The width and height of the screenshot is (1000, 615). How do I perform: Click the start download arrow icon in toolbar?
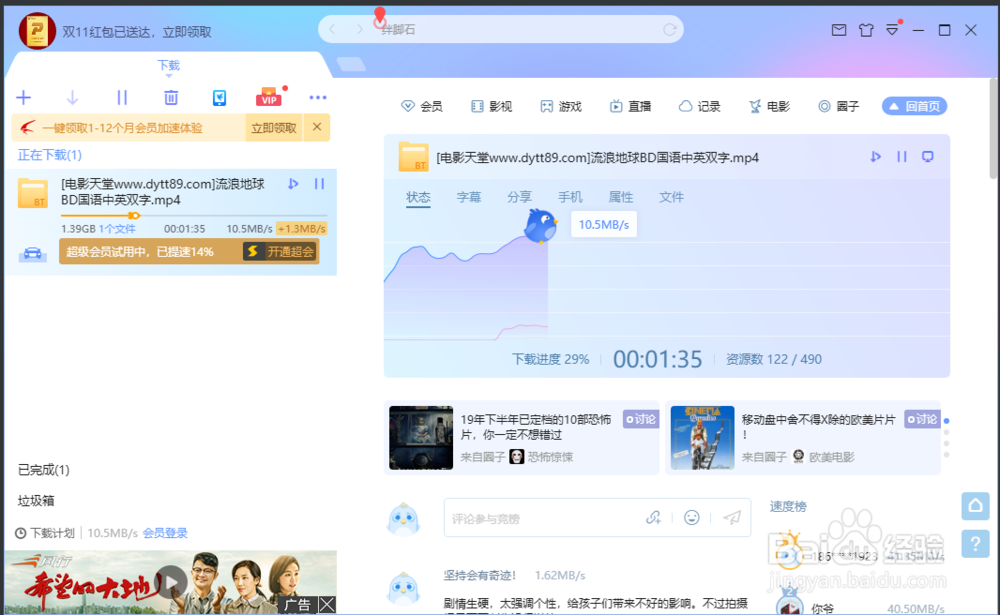(x=72, y=98)
